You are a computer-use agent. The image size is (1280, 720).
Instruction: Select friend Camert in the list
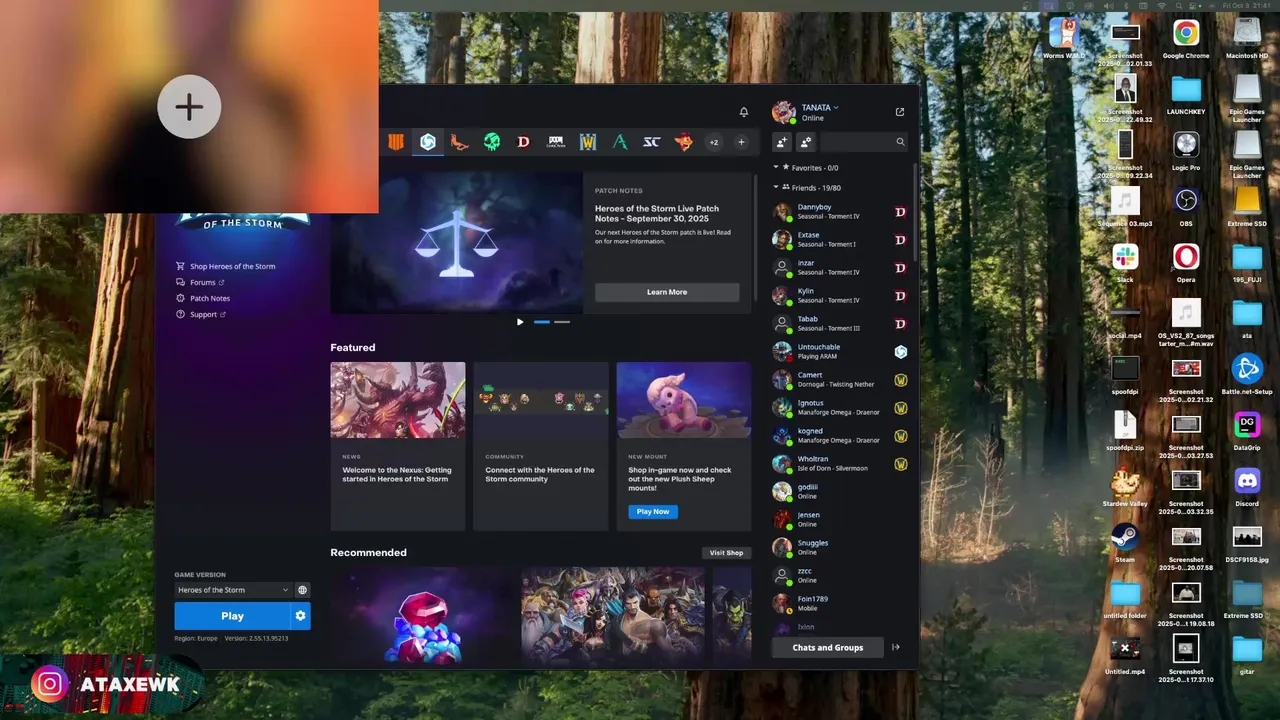click(840, 379)
